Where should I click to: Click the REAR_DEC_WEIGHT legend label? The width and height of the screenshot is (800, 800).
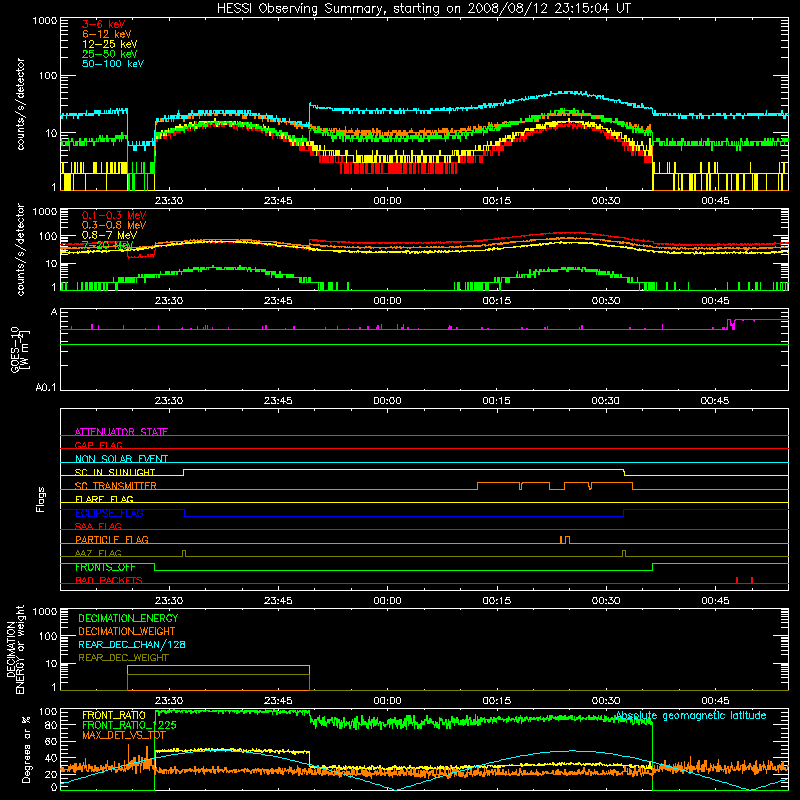(x=123, y=658)
